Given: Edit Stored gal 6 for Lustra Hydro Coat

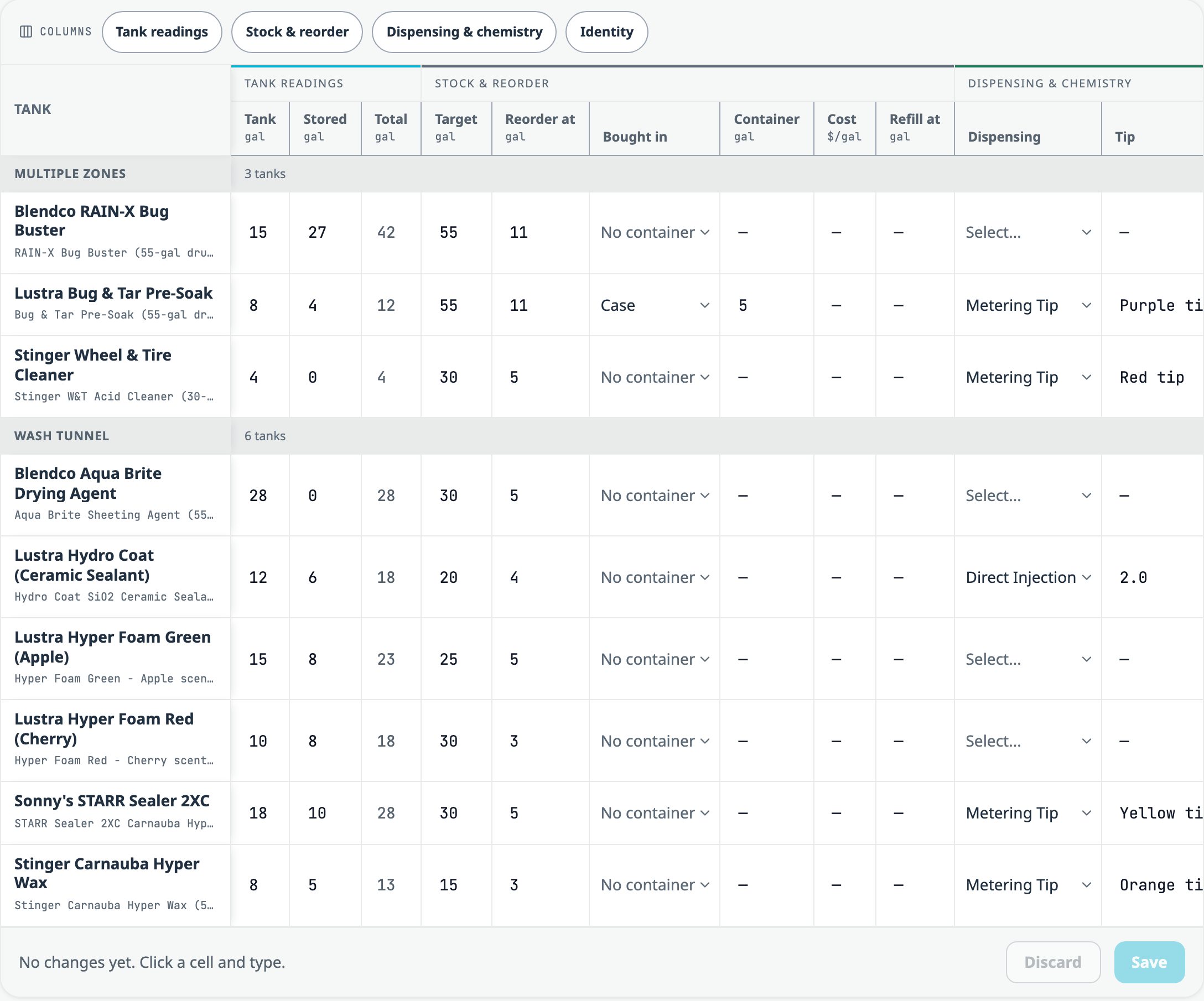Looking at the screenshot, I should click(325, 577).
